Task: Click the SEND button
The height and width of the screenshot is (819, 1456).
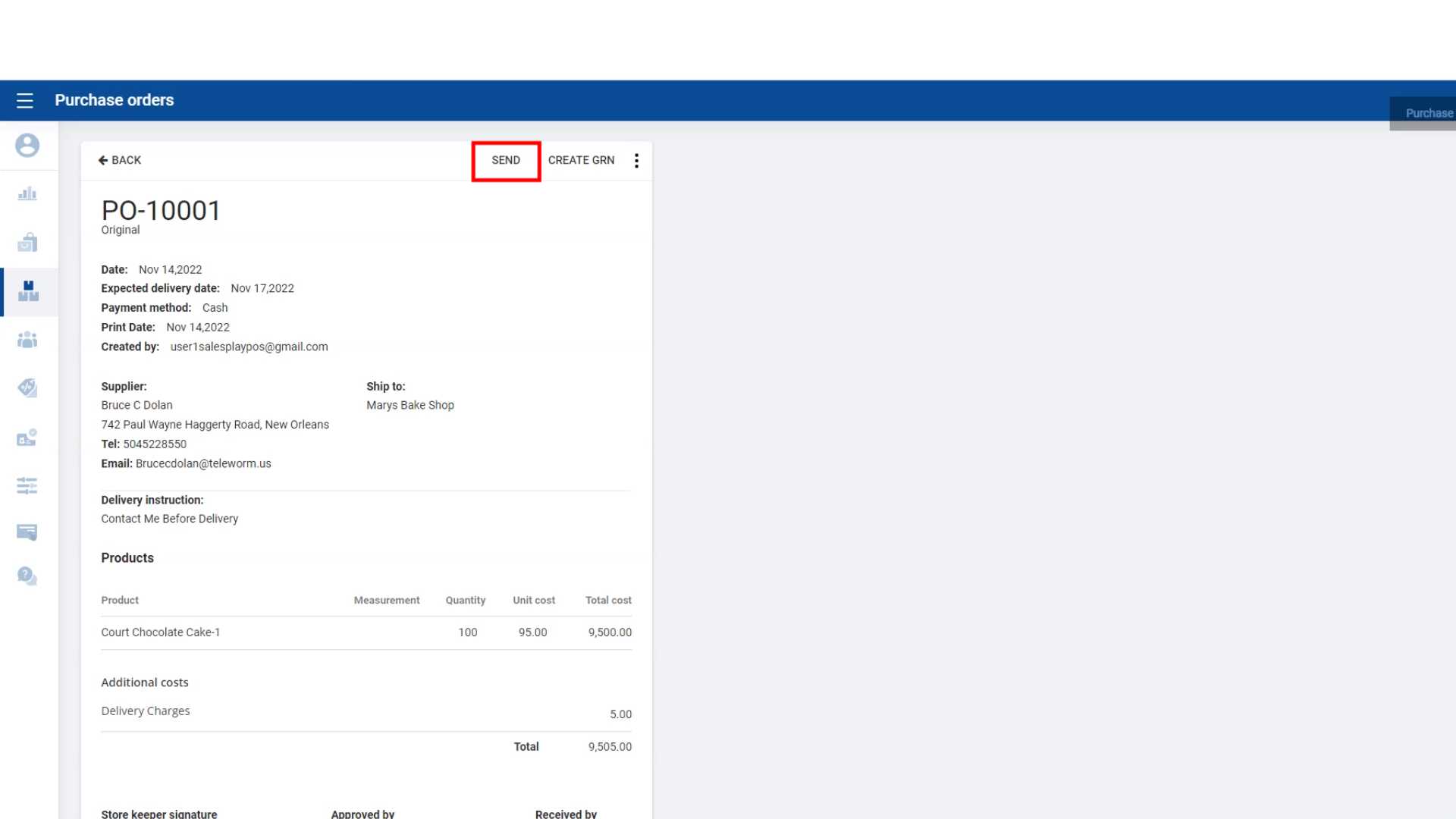Action: tap(506, 160)
